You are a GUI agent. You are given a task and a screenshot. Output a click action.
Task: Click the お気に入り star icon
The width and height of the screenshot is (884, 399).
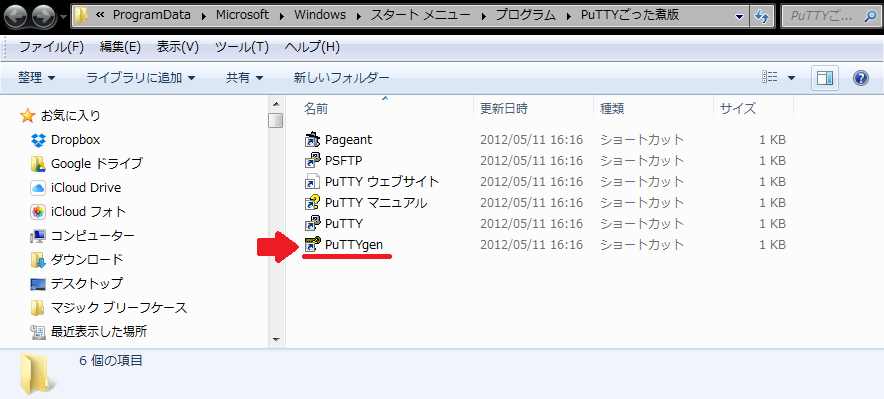pos(28,116)
